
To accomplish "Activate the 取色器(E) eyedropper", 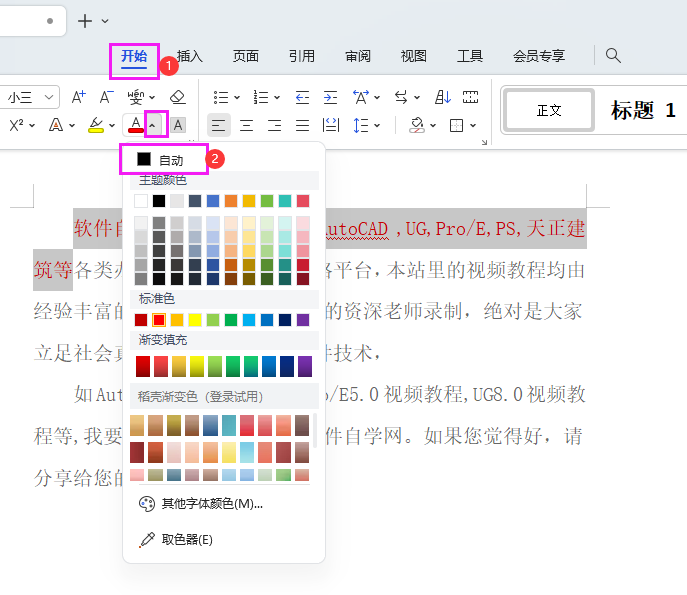I will pyautogui.click(x=176, y=539).
